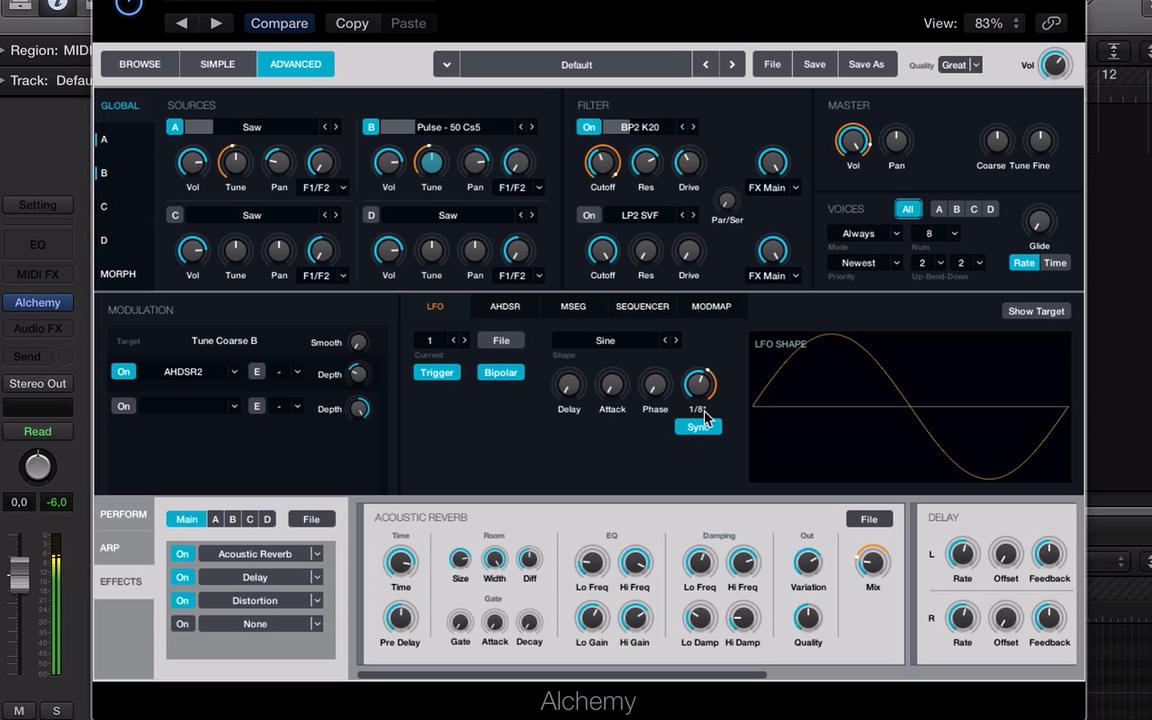
Task: Click the Source A Tune knob
Action: point(235,162)
